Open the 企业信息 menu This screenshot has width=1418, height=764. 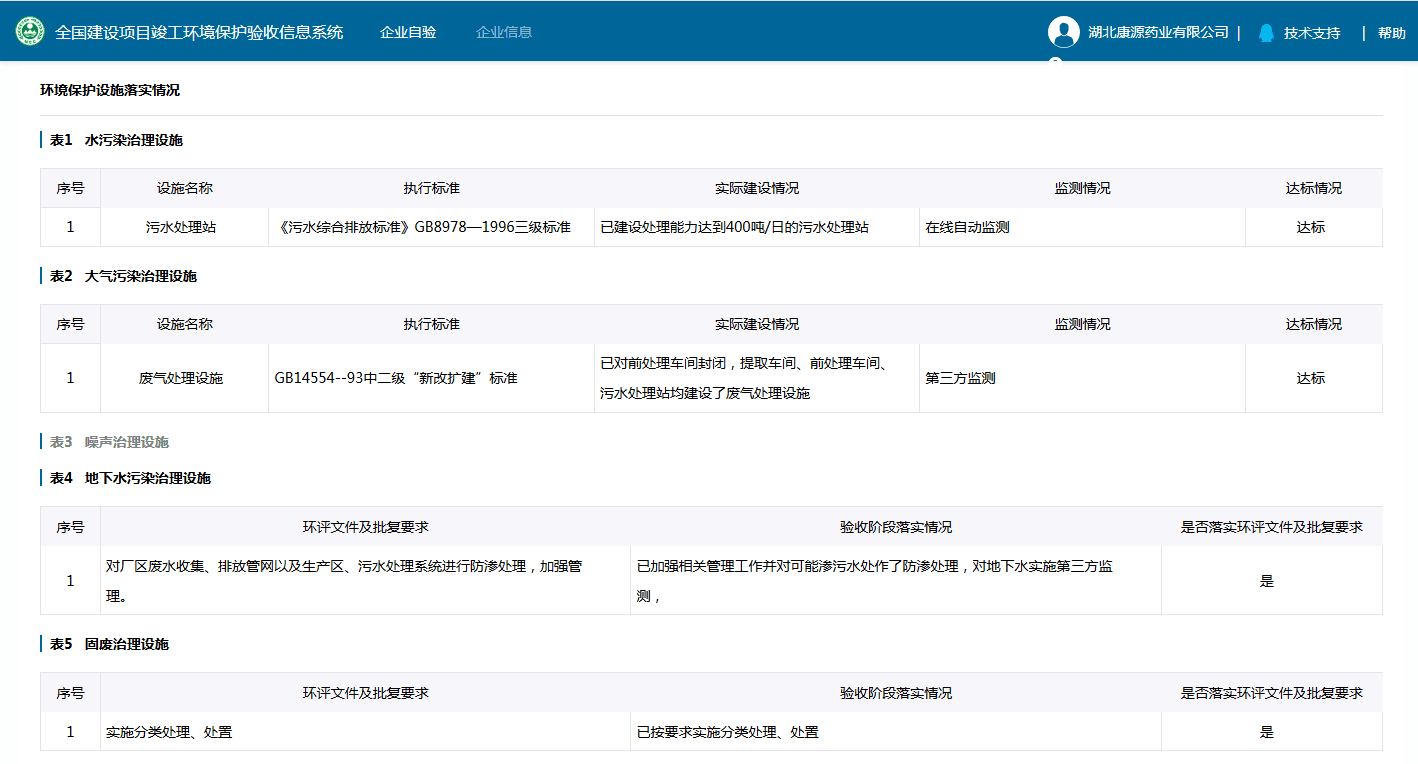[x=504, y=32]
